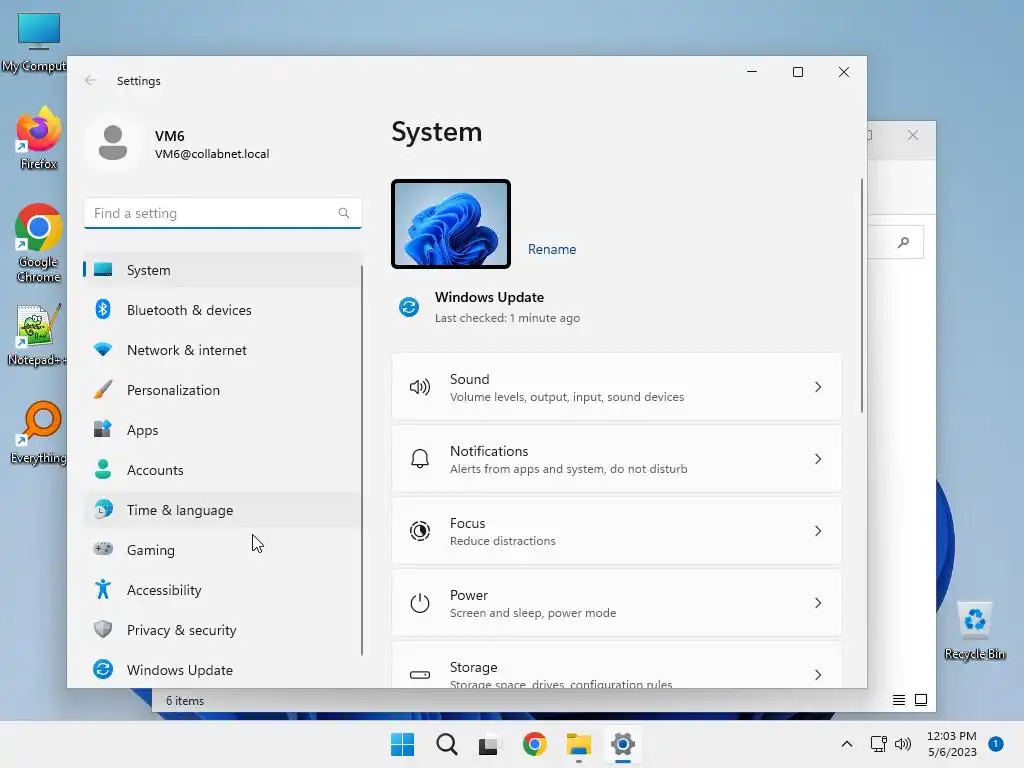Expand the Focus chevron
The height and width of the screenshot is (768, 1024).
(x=818, y=531)
